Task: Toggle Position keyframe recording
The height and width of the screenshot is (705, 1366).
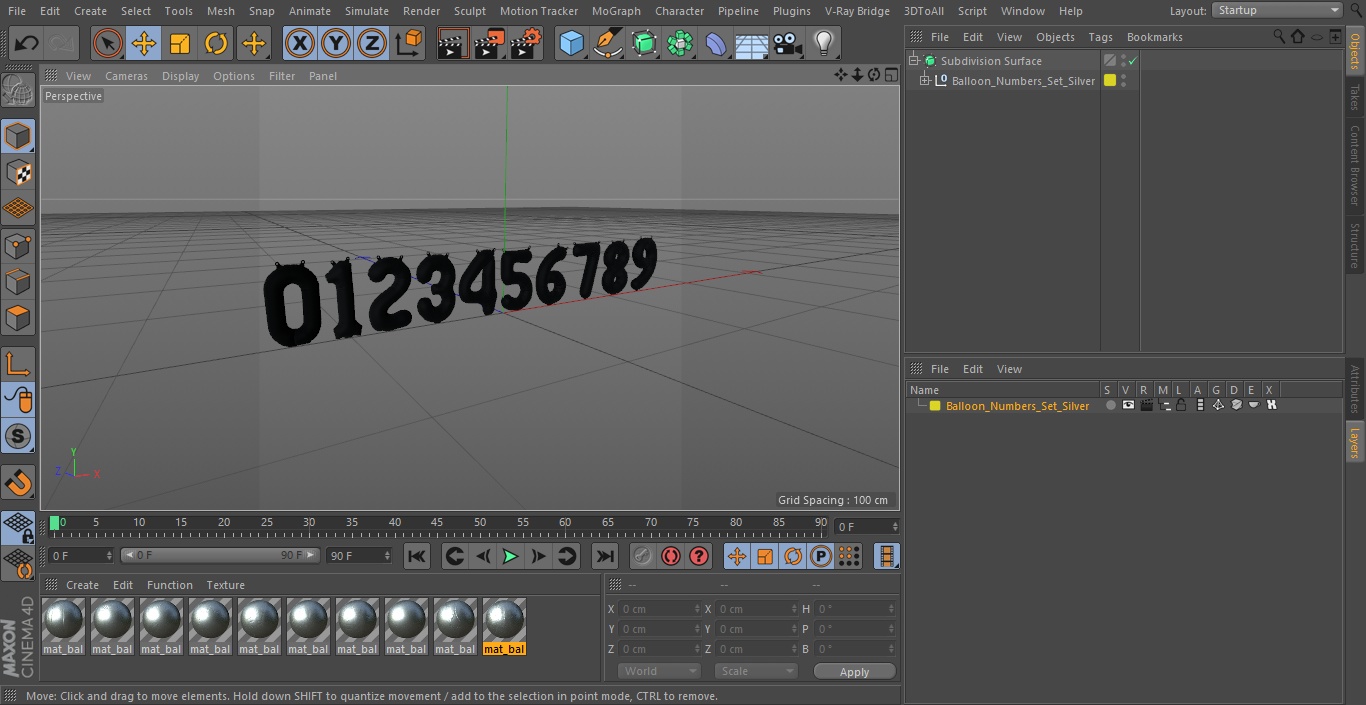Action: point(737,556)
